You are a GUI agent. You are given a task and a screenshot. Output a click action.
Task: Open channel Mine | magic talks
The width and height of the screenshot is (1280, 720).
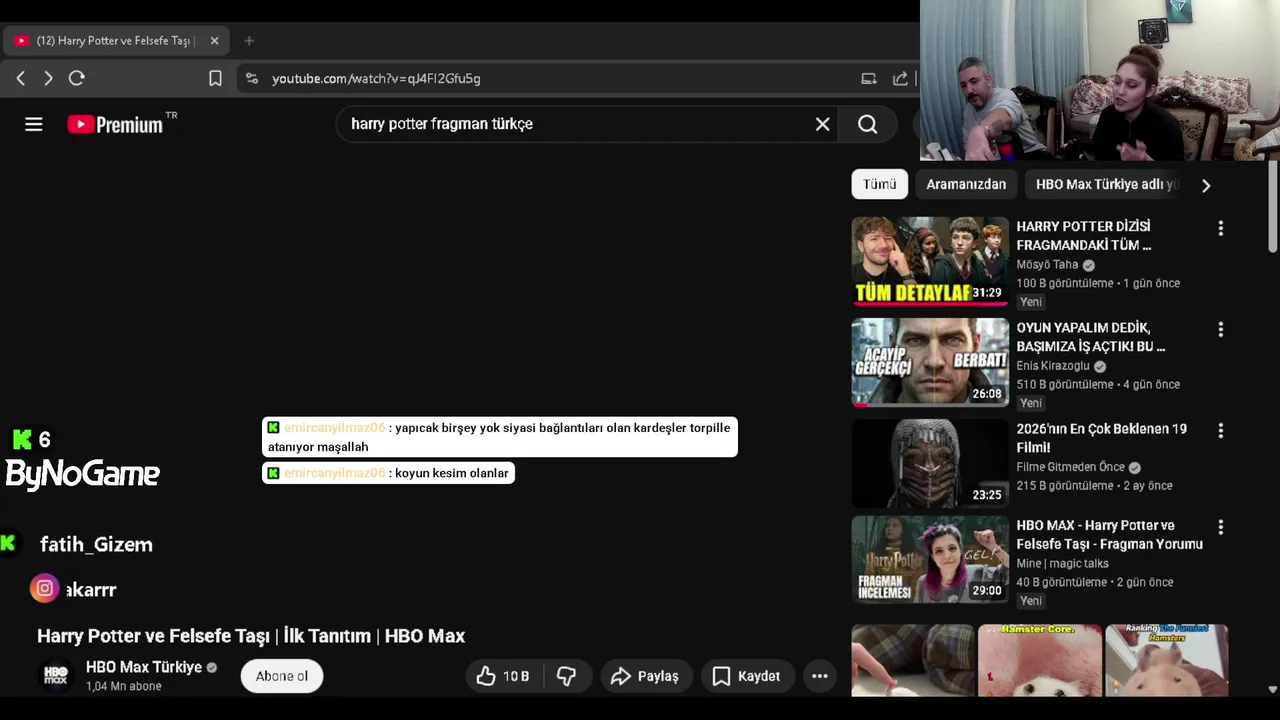pyautogui.click(x=1062, y=563)
